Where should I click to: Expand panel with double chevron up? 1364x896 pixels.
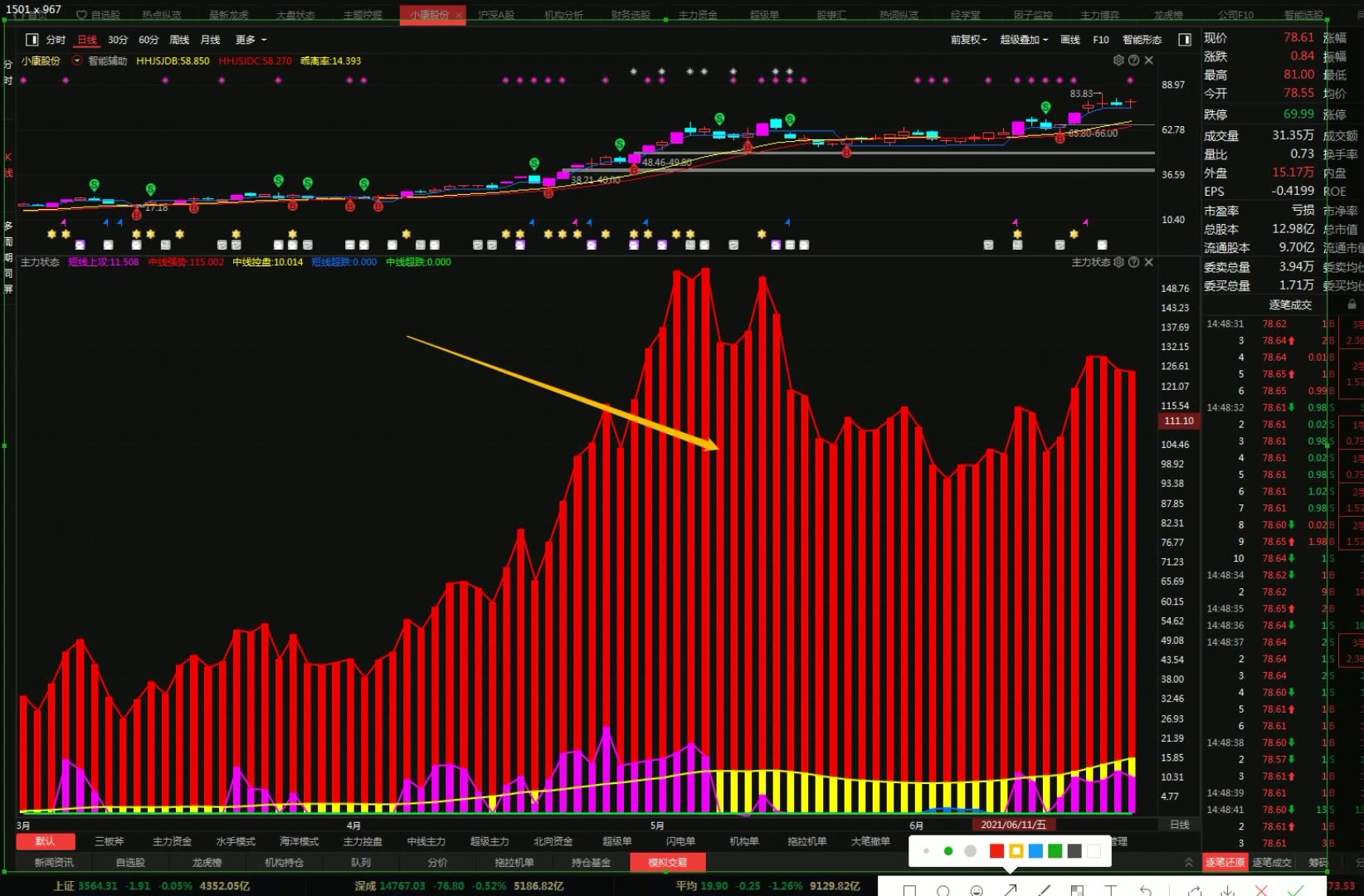(x=1189, y=862)
